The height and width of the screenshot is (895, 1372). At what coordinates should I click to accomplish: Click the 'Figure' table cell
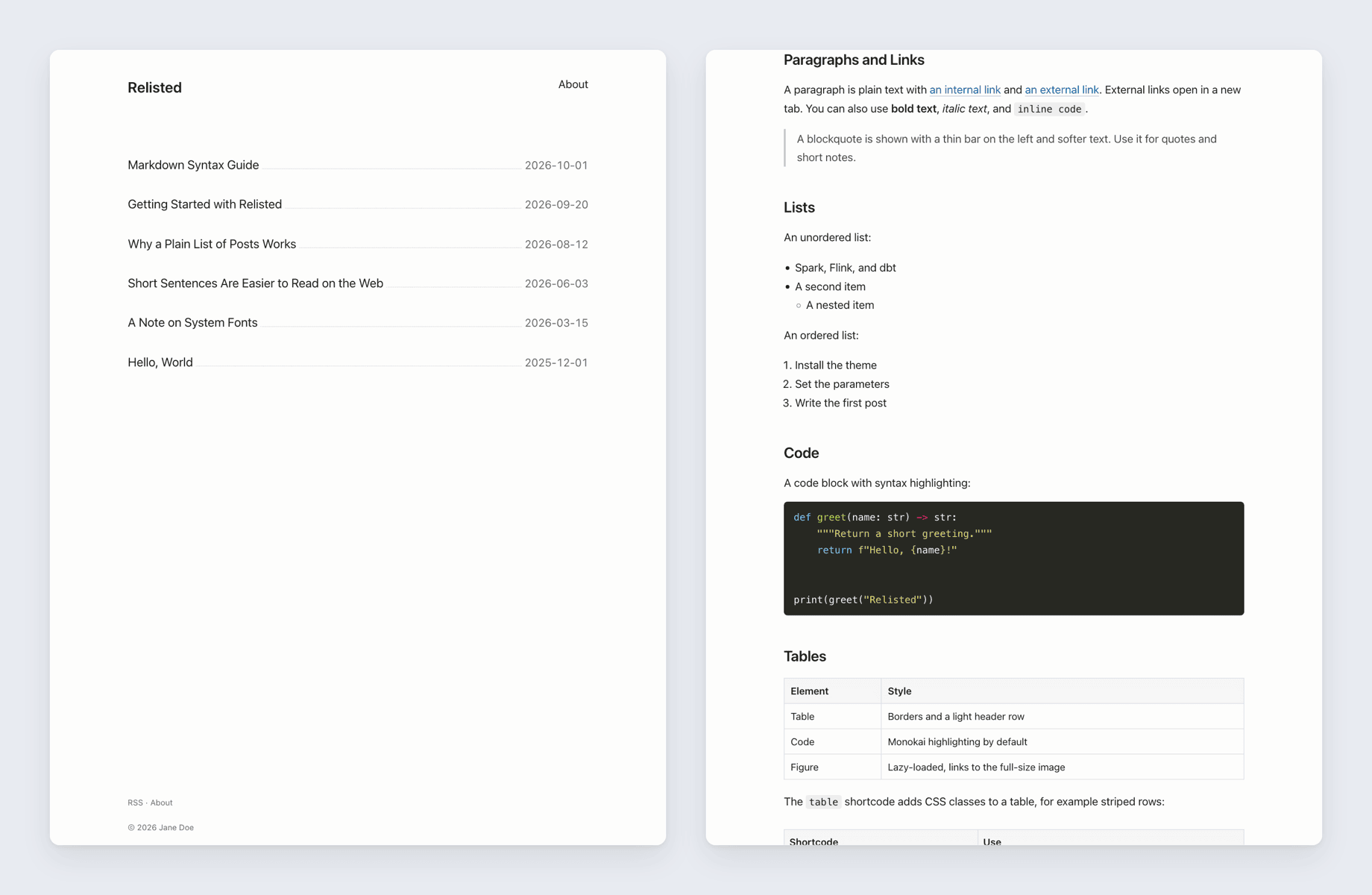(832, 767)
